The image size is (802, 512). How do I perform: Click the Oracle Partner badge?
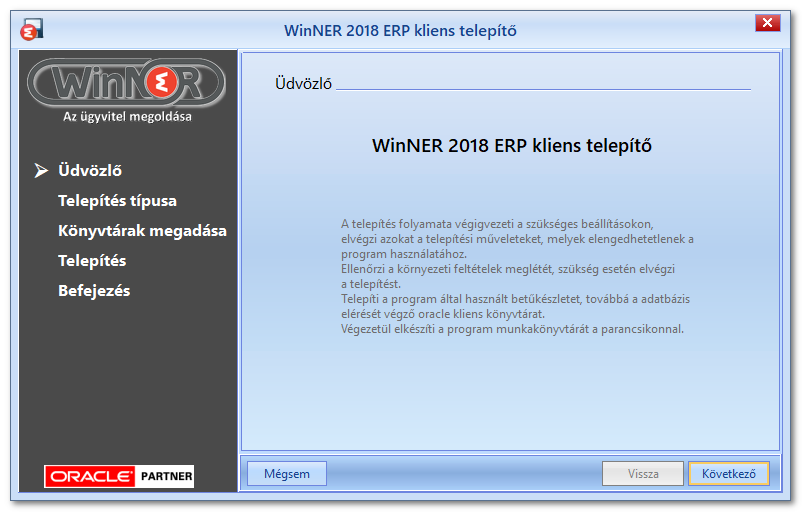tap(119, 476)
